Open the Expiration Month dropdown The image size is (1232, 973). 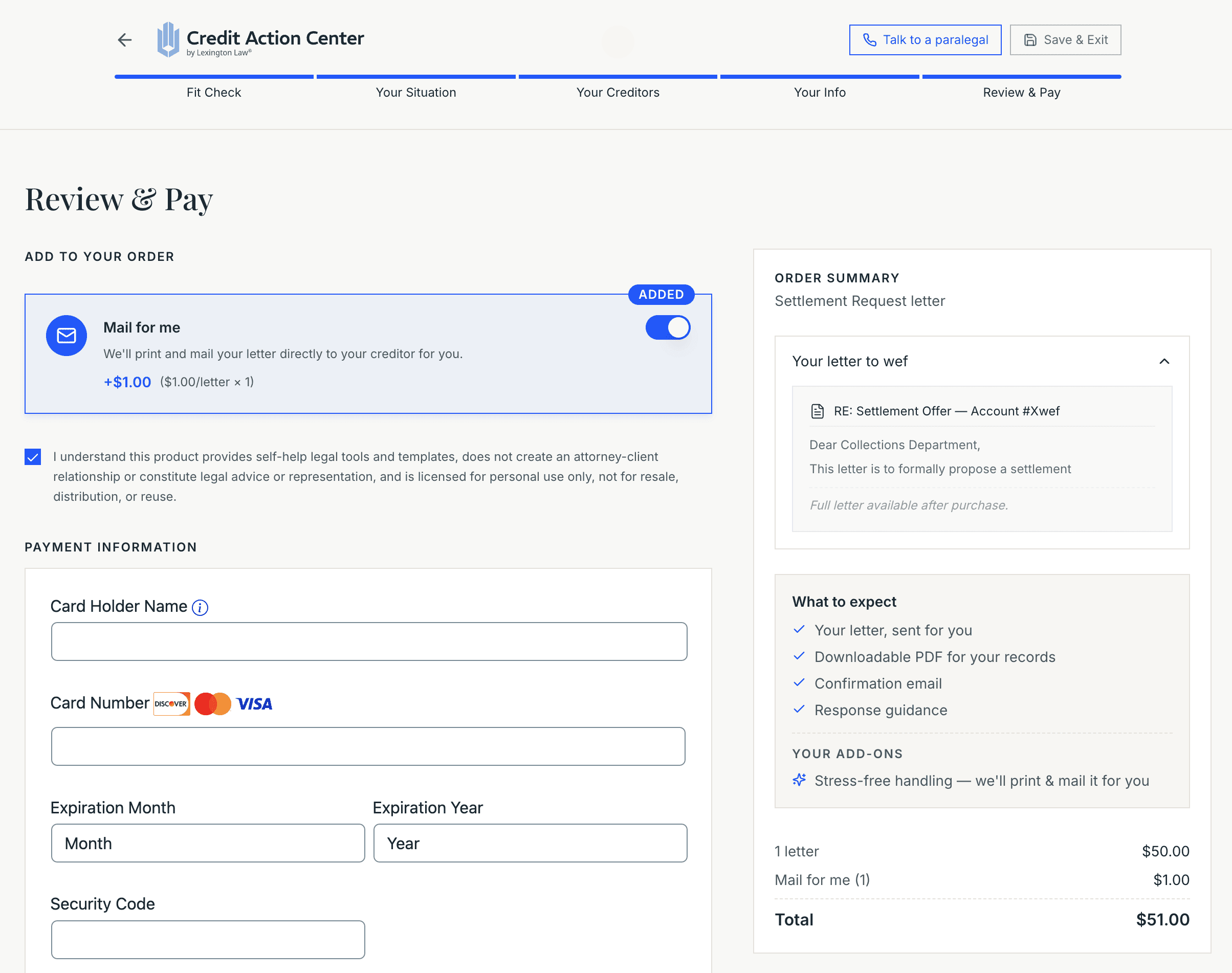coord(208,843)
